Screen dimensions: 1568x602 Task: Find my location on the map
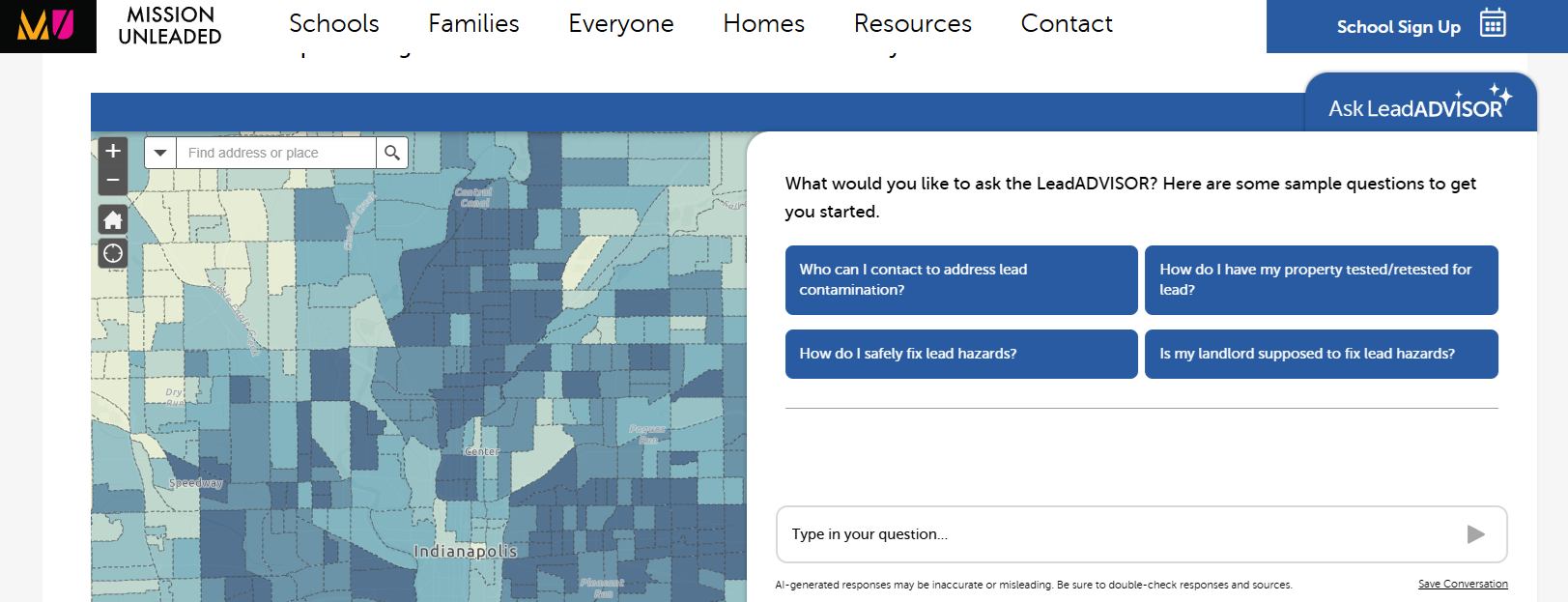113,253
